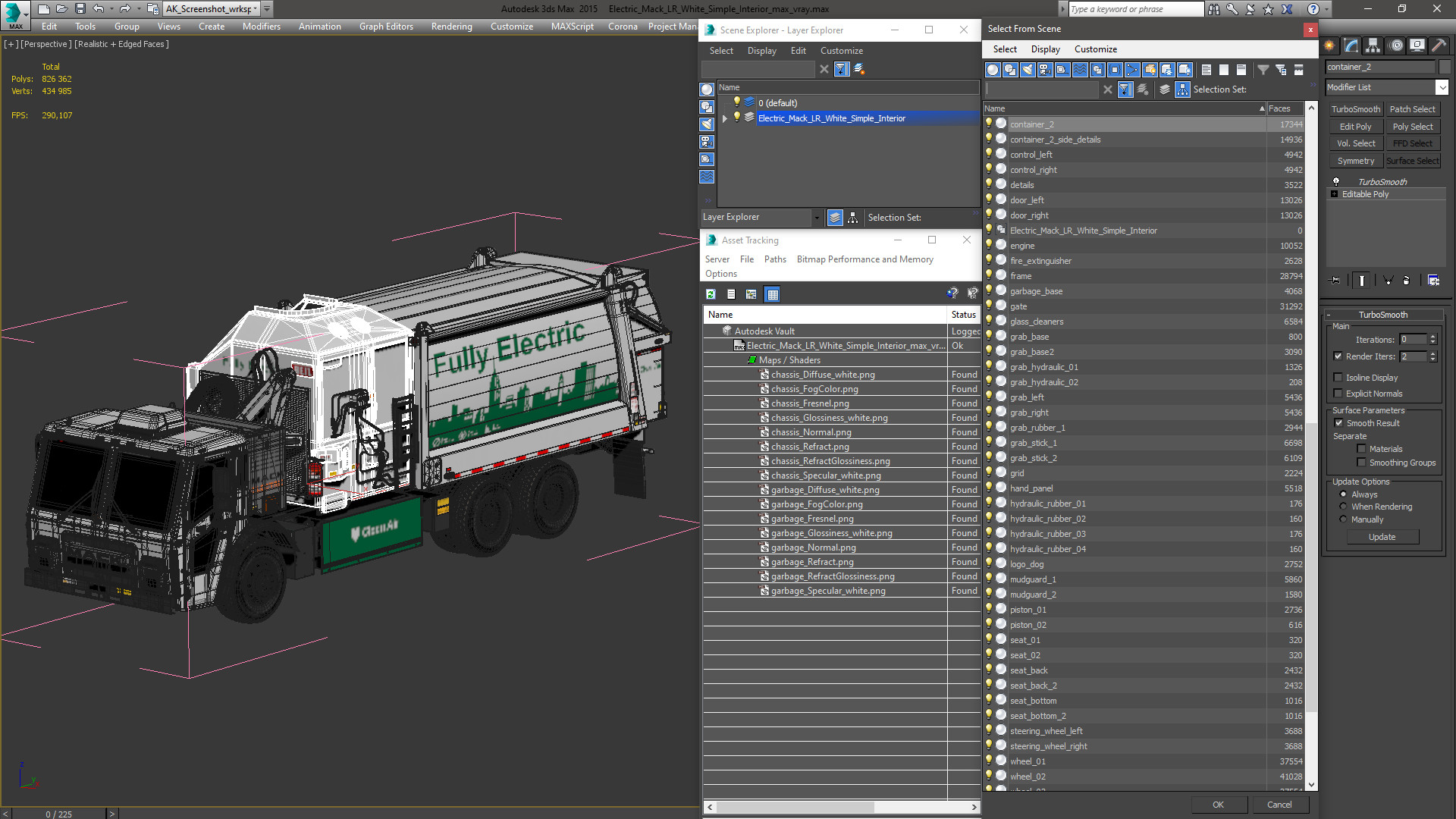Open the Motion command panel tab

click(x=1395, y=45)
